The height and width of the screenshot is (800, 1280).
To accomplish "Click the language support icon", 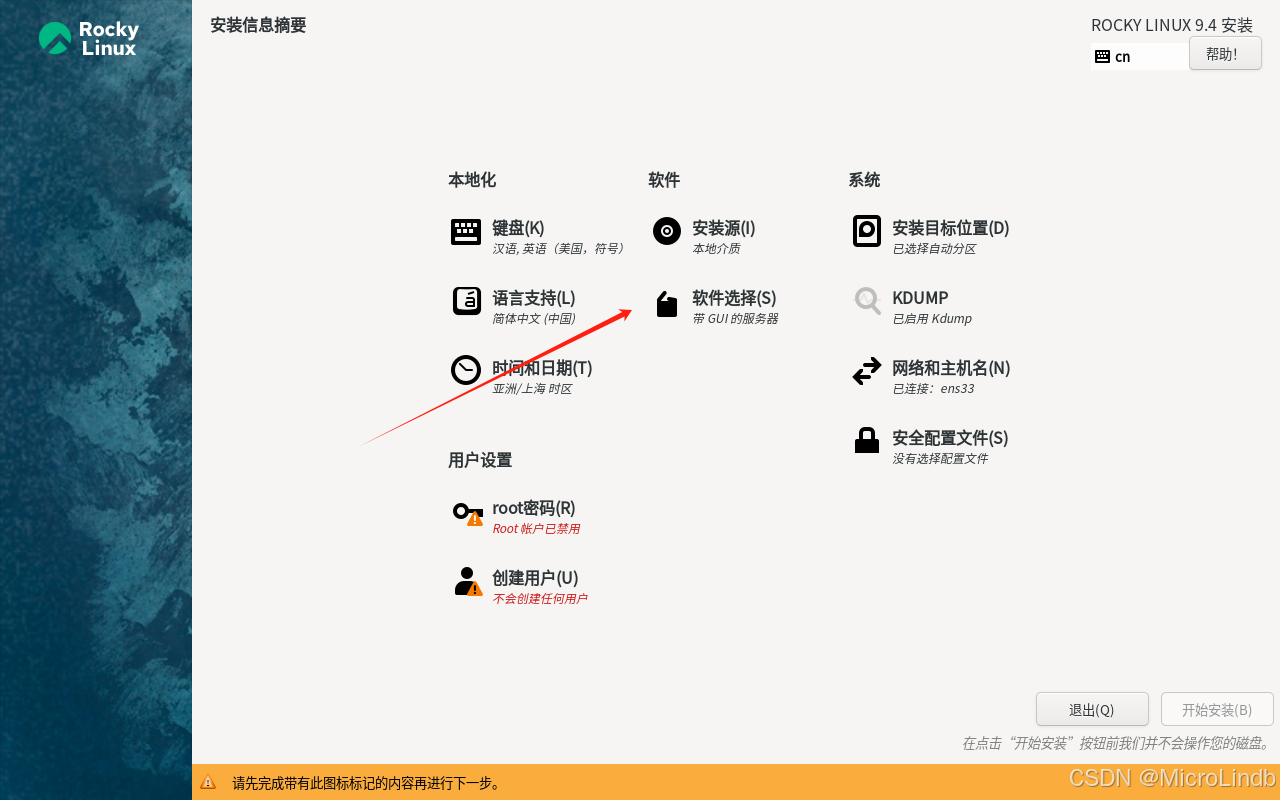I will tap(466, 301).
